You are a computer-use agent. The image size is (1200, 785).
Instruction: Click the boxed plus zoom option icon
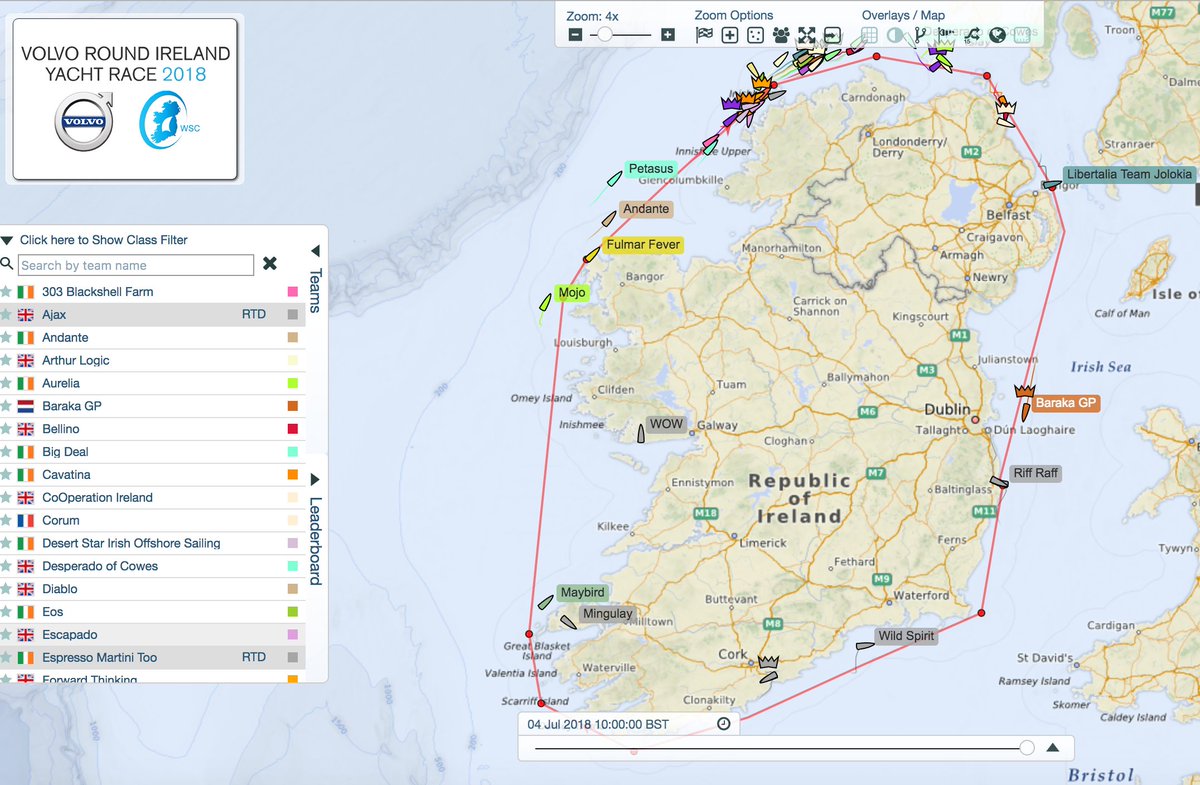(x=730, y=35)
